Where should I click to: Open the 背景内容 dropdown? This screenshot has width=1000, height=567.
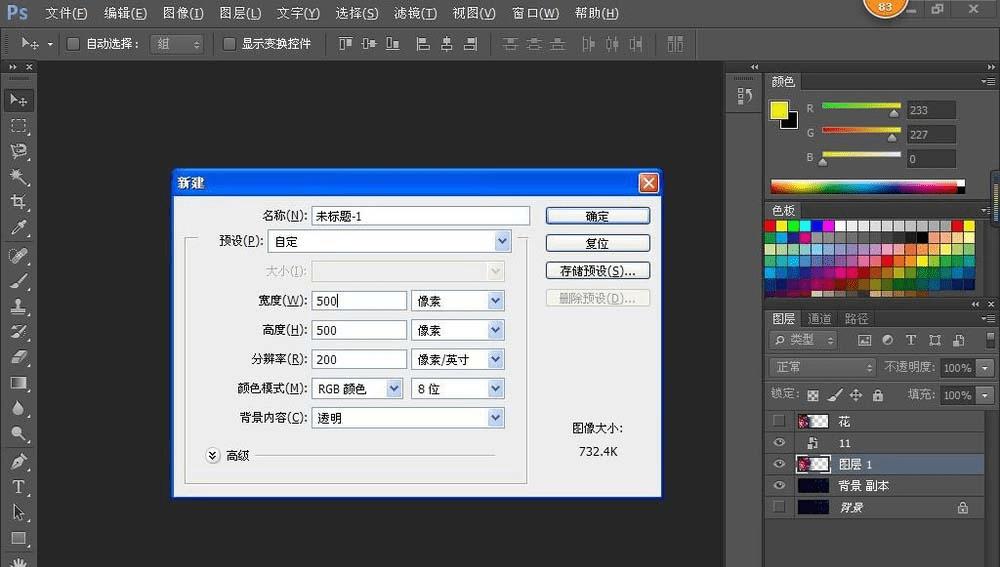[x=495, y=418]
